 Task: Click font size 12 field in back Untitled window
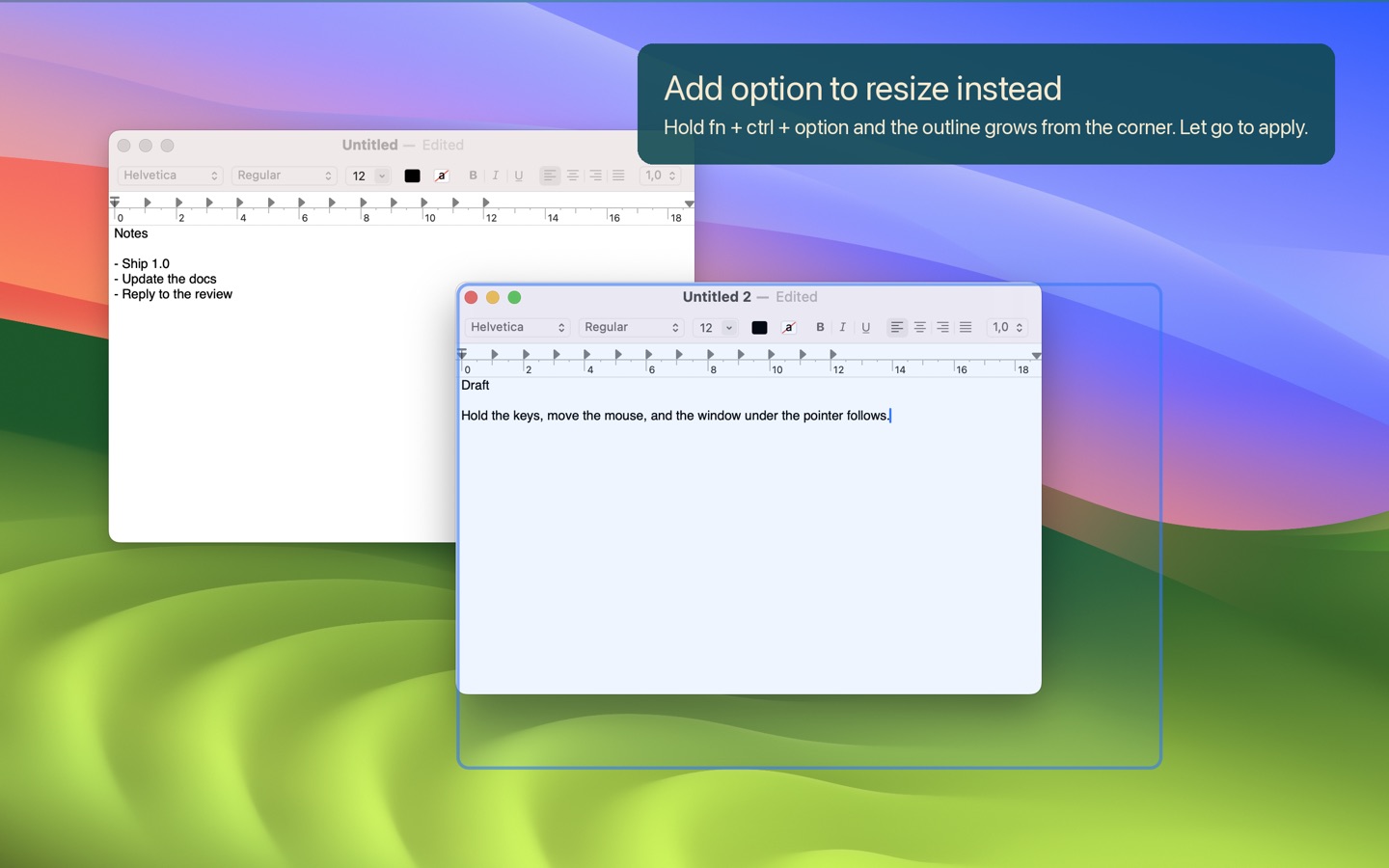[x=360, y=176]
